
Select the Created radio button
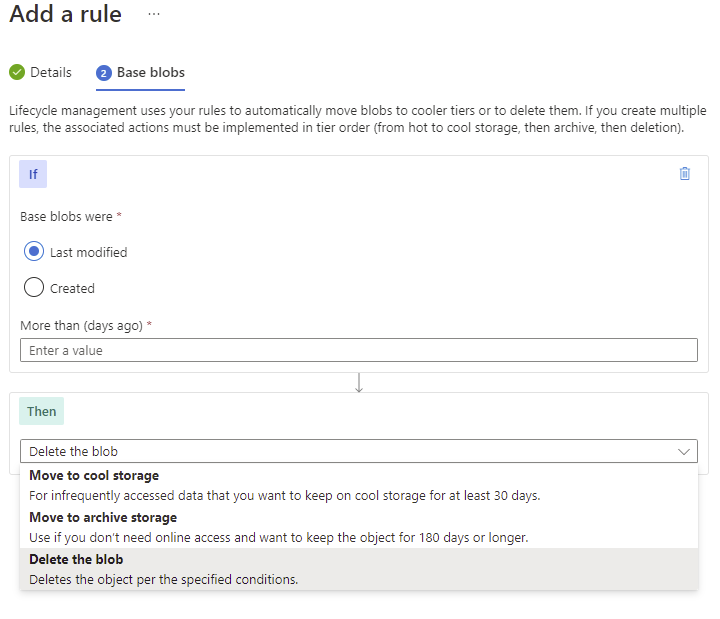pos(34,288)
